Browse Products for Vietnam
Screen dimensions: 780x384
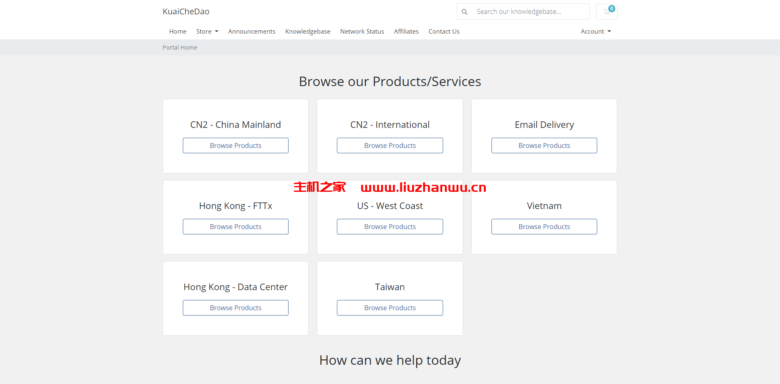[544, 227]
